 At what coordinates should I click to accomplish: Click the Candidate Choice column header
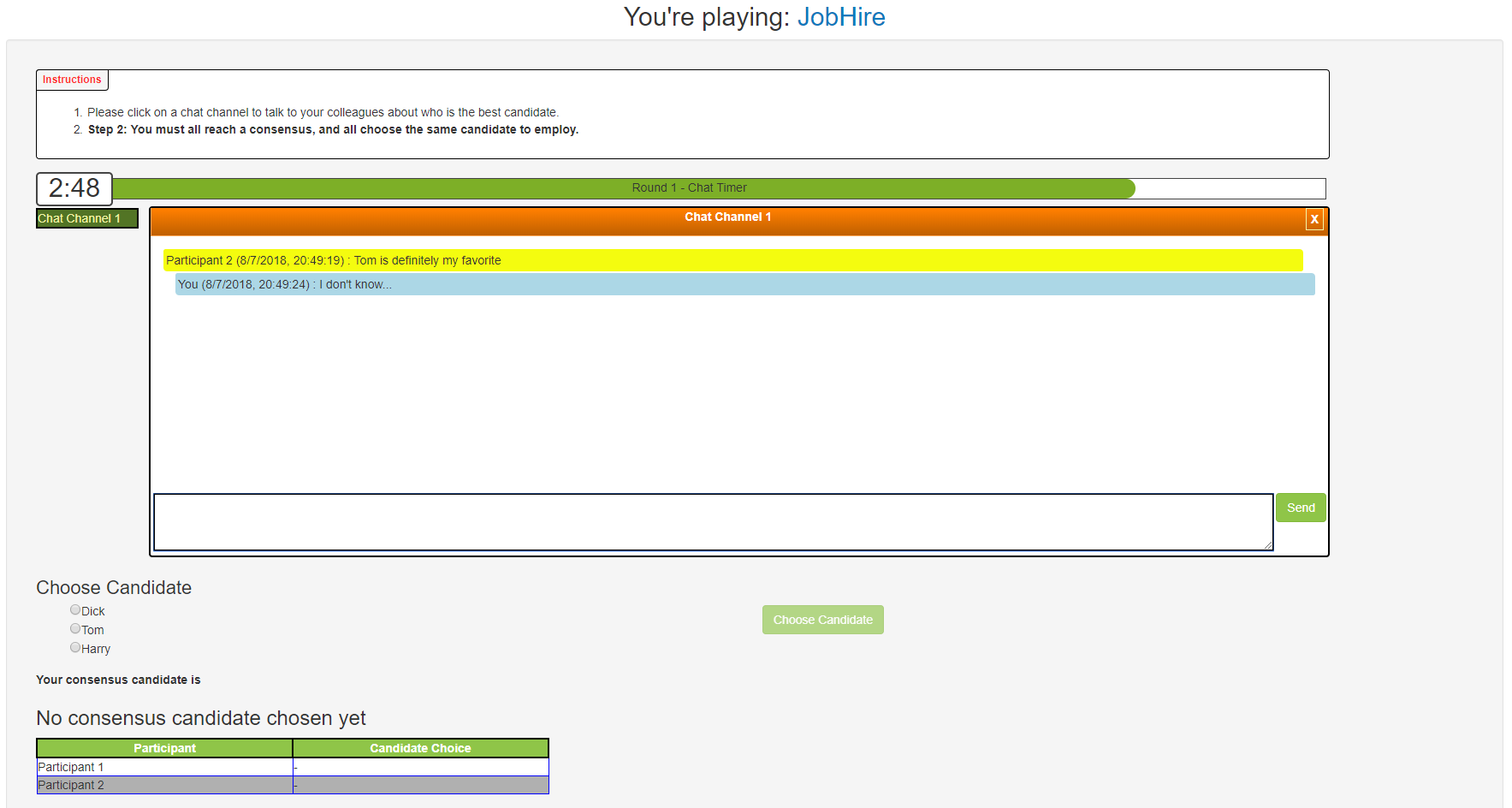[x=420, y=748]
